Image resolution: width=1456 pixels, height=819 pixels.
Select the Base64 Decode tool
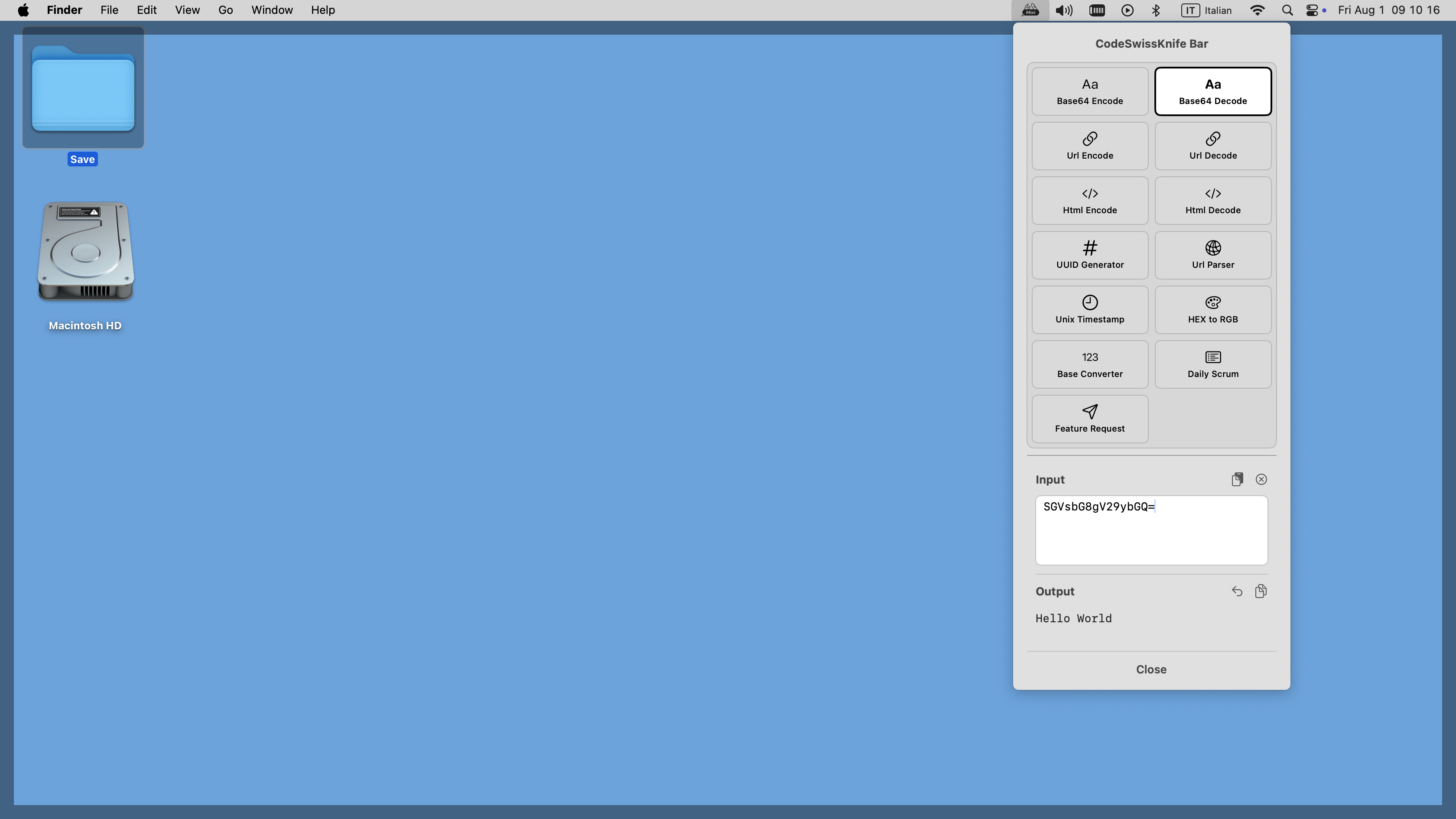click(1213, 91)
